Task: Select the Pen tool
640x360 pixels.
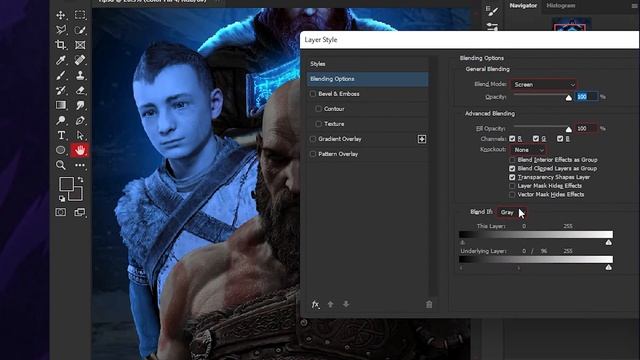Action: tap(80, 120)
